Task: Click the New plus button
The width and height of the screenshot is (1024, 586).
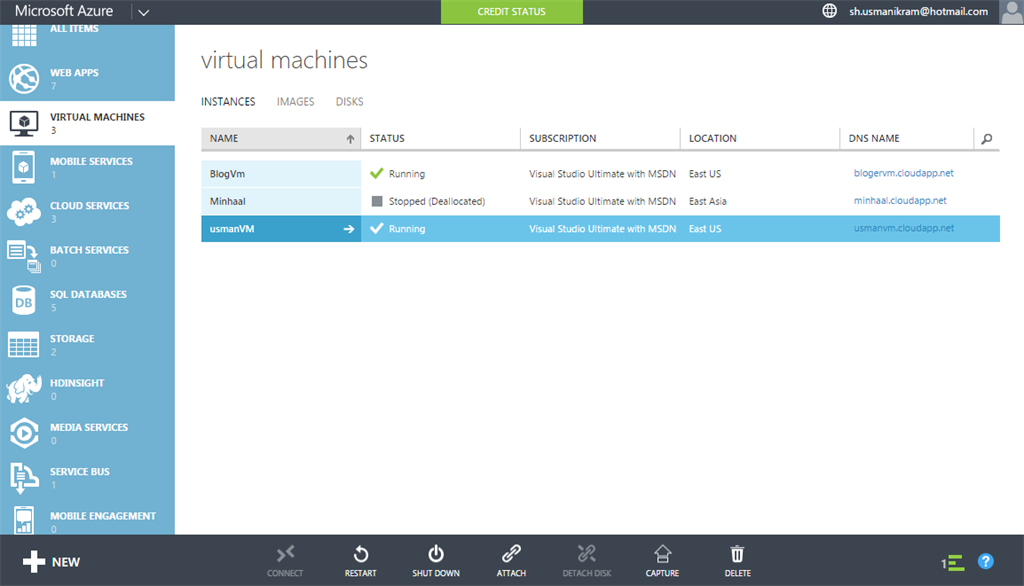Action: tap(51, 562)
